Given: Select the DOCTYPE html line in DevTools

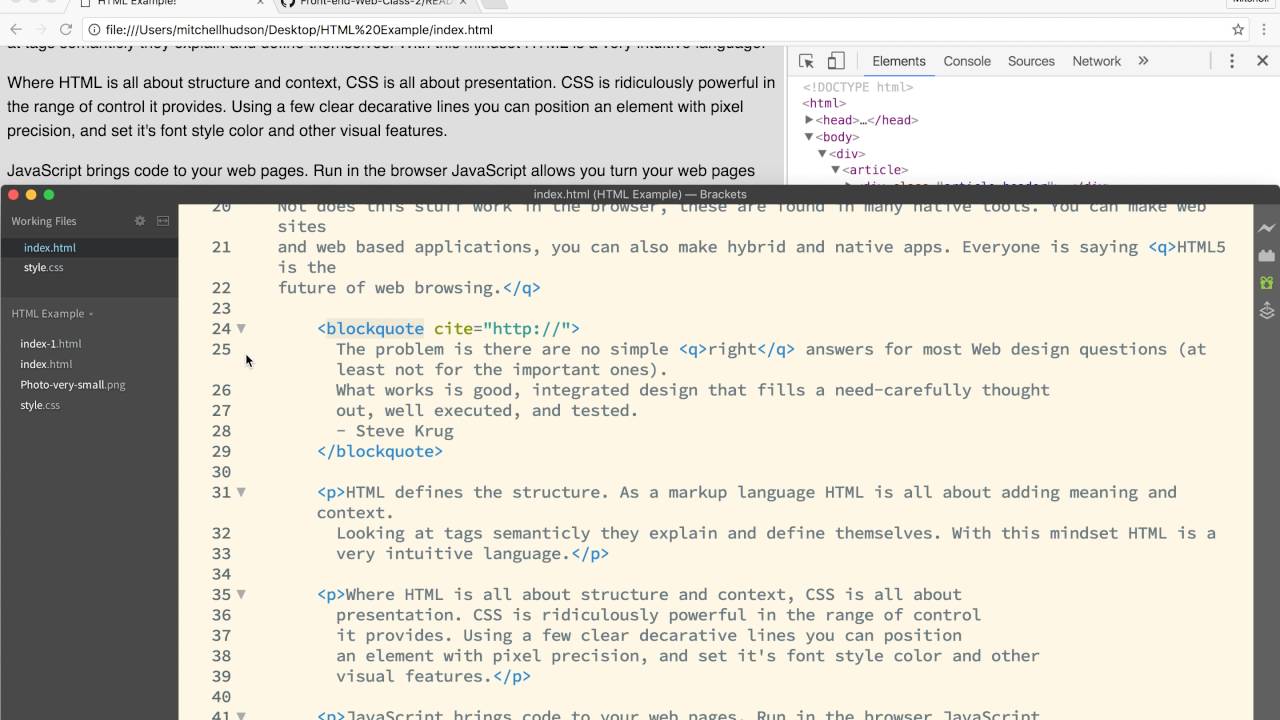Looking at the screenshot, I should 857,87.
